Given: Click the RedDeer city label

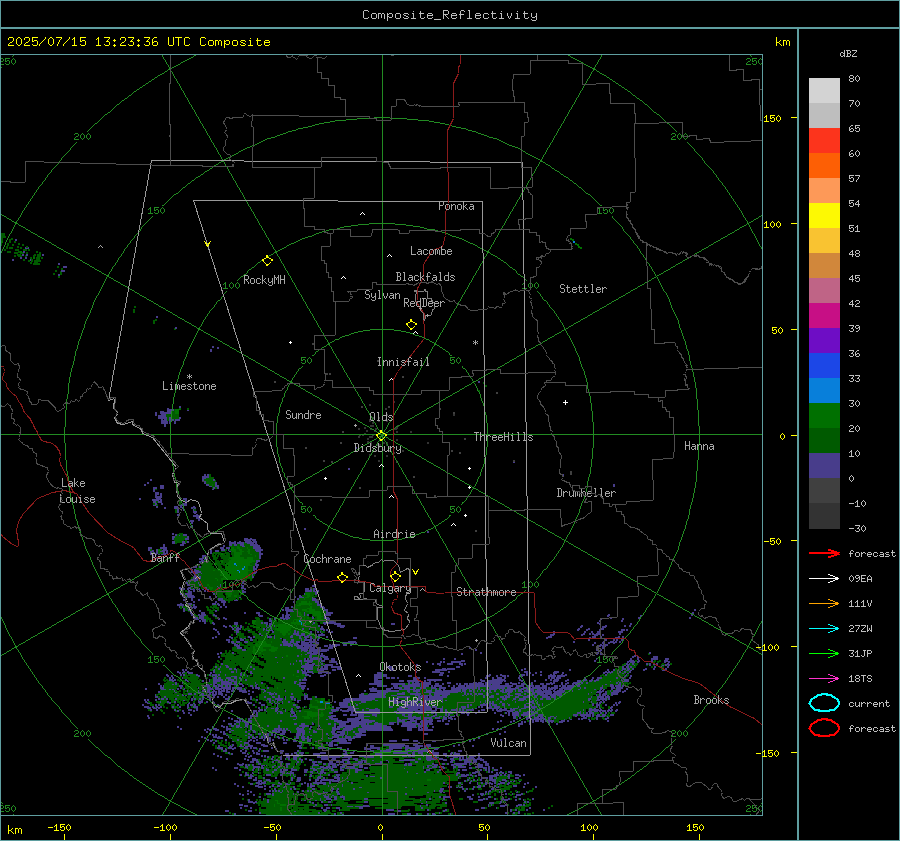Looking at the screenshot, I should tap(424, 303).
